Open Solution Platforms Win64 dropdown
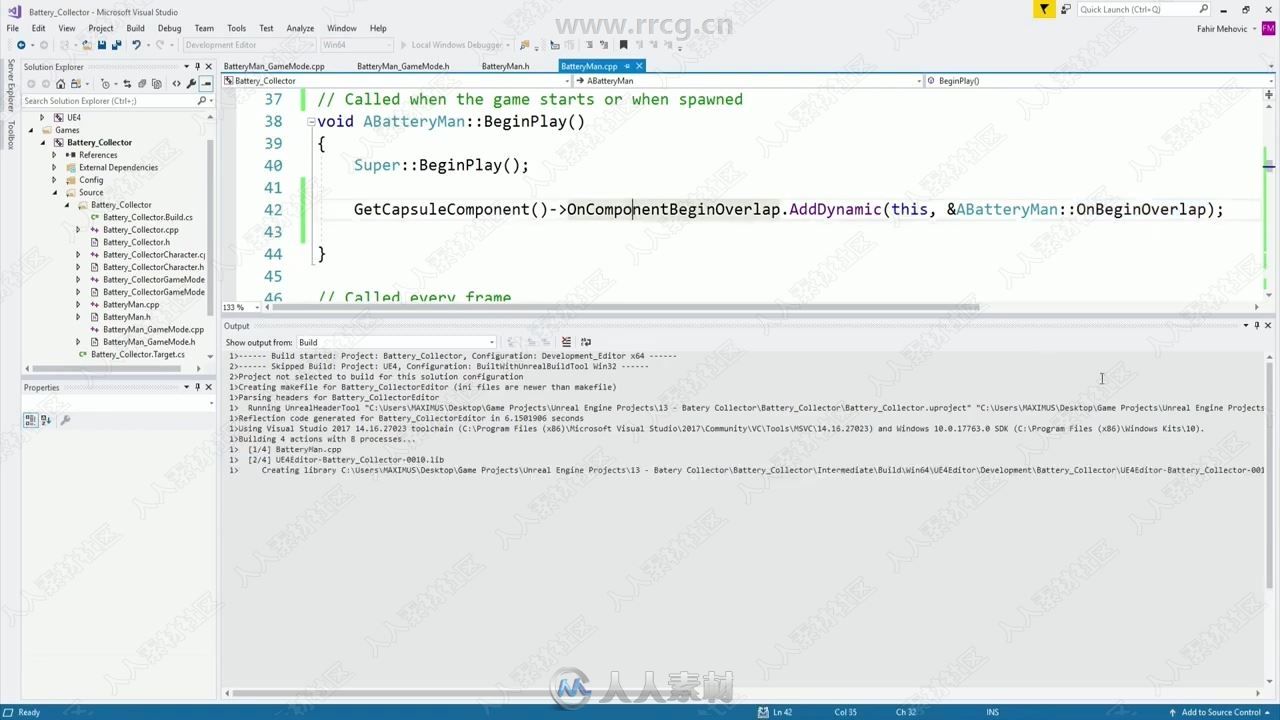Screen dimensions: 1280x720 (356, 45)
